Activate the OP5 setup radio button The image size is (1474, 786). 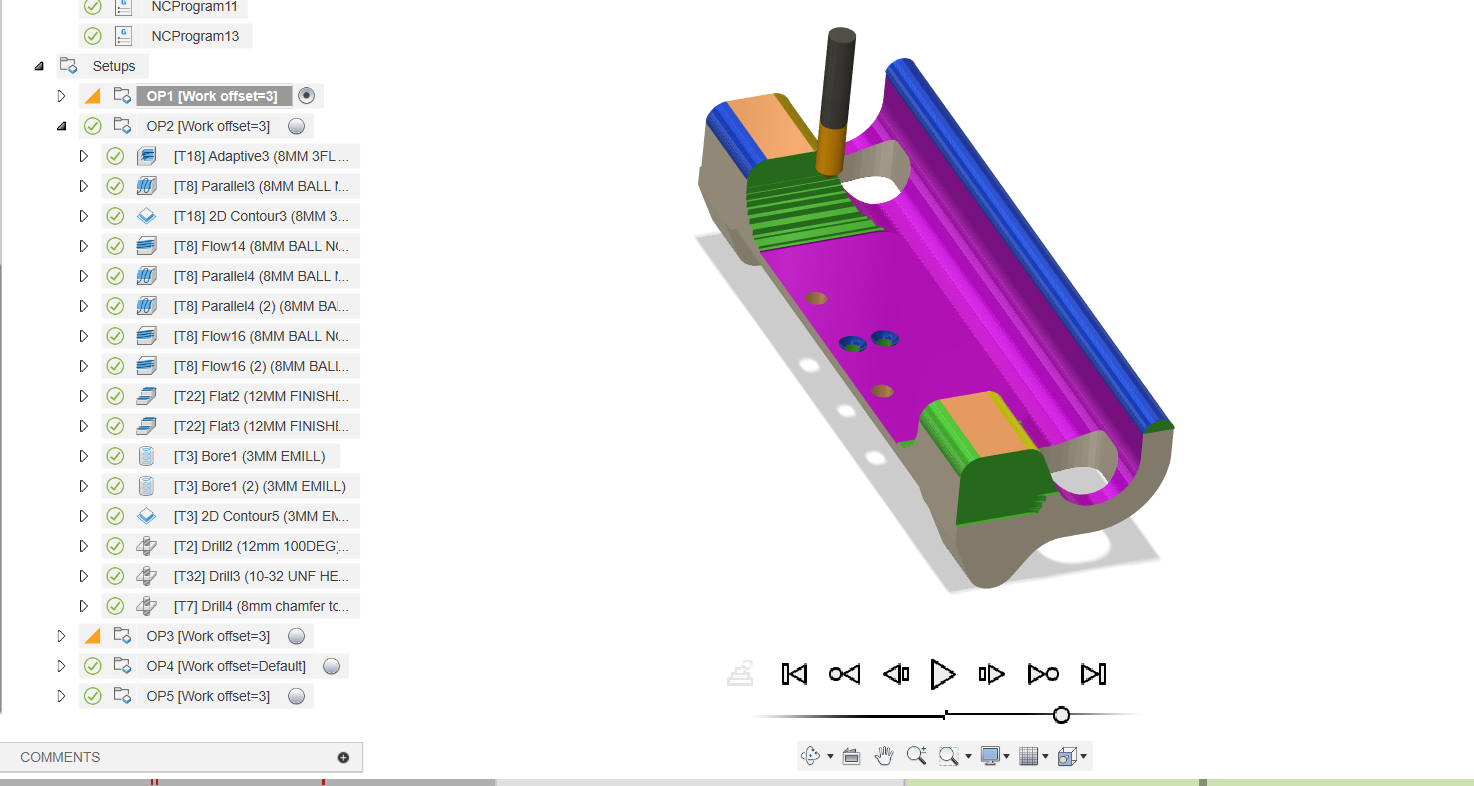pos(296,696)
